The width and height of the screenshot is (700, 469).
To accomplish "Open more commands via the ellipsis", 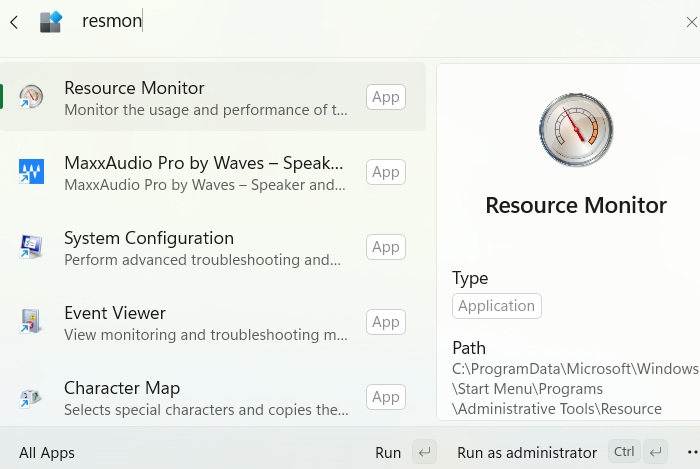I will pyautogui.click(x=693, y=452).
